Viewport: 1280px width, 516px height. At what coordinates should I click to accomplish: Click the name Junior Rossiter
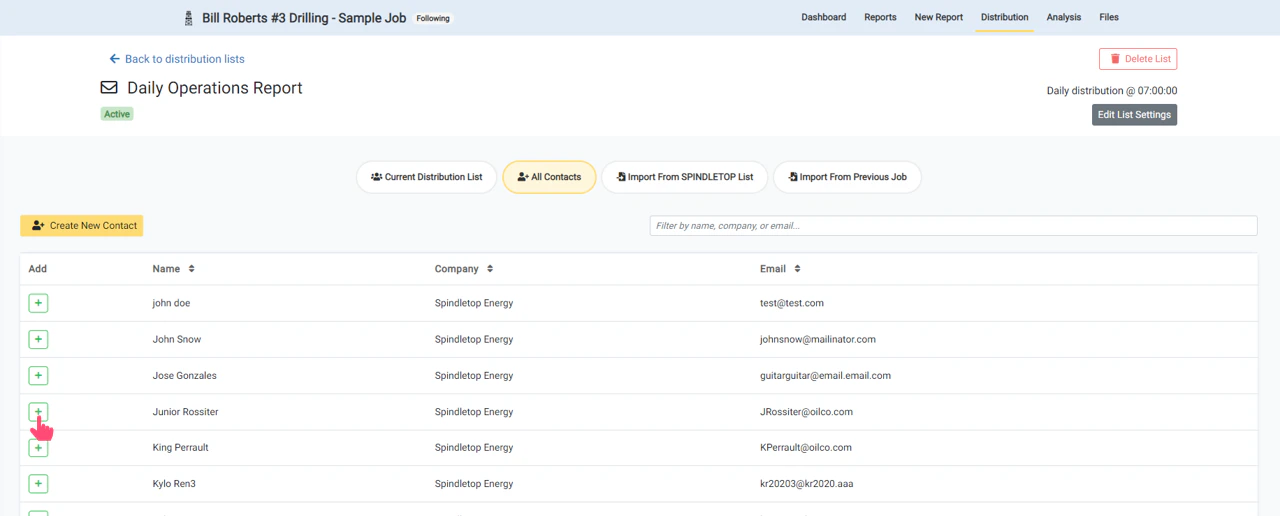[185, 412]
